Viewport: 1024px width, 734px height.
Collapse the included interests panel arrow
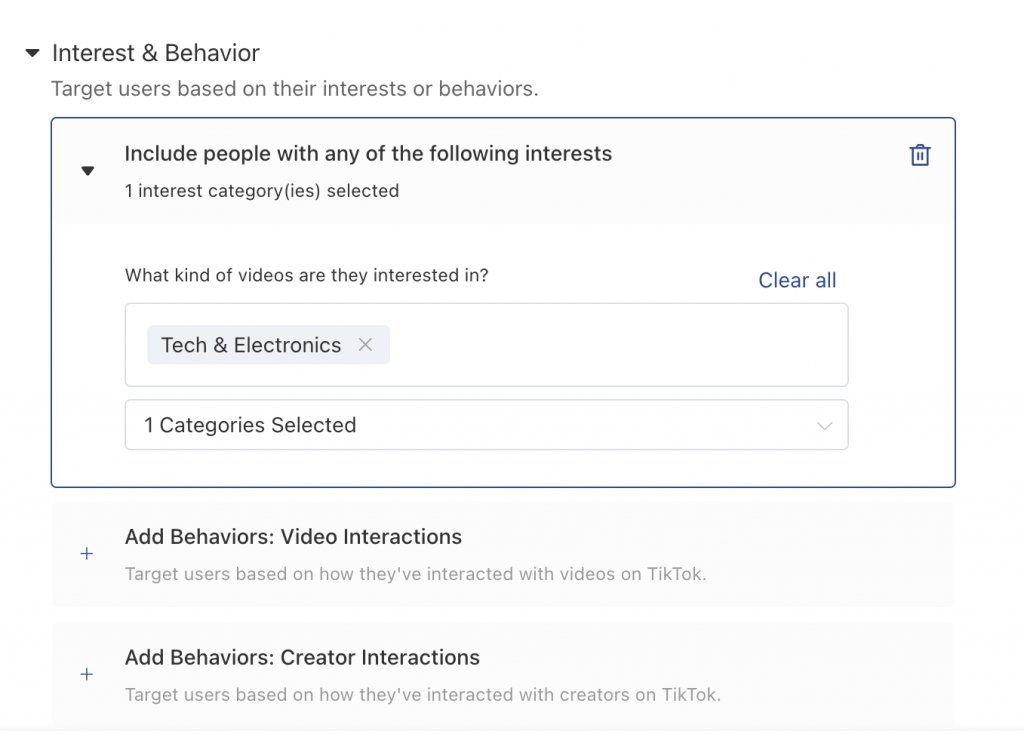[88, 171]
